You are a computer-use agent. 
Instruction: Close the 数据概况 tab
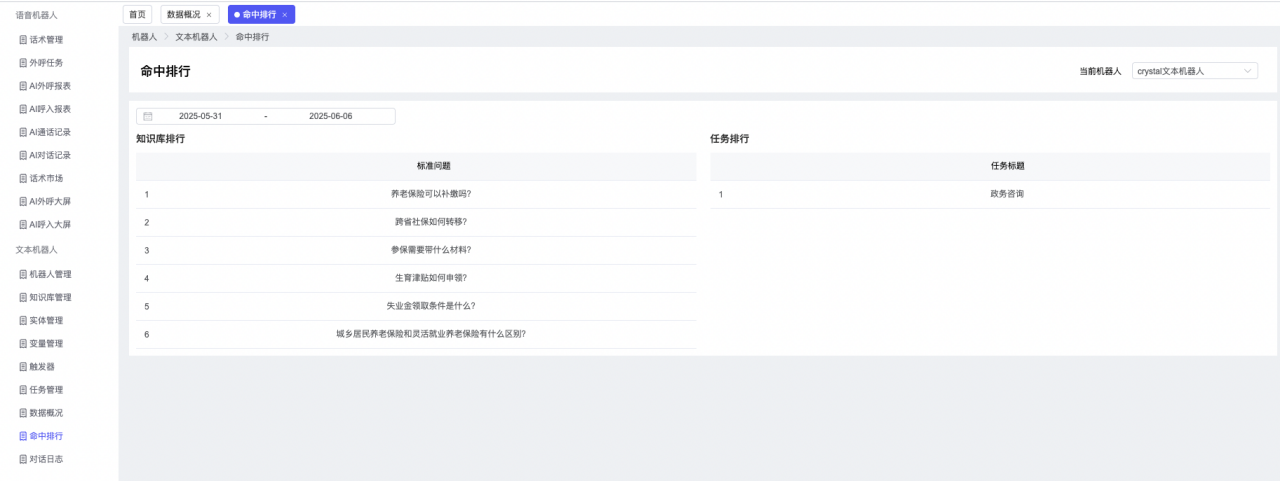tap(209, 15)
